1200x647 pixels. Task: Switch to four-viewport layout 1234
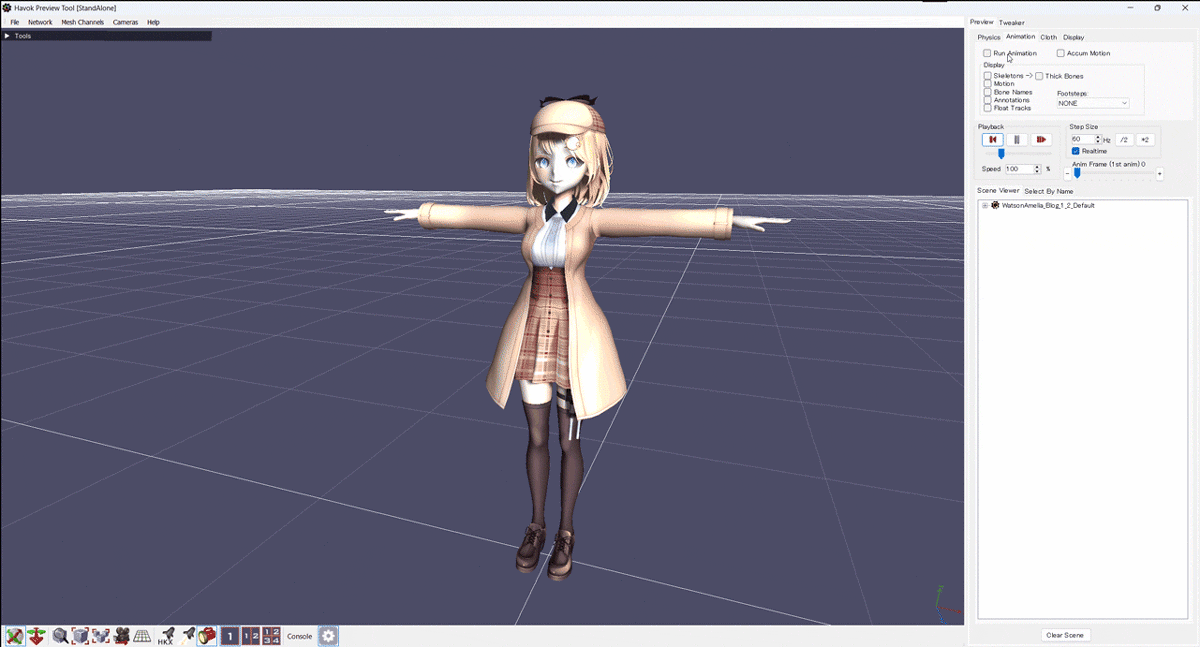pos(271,636)
